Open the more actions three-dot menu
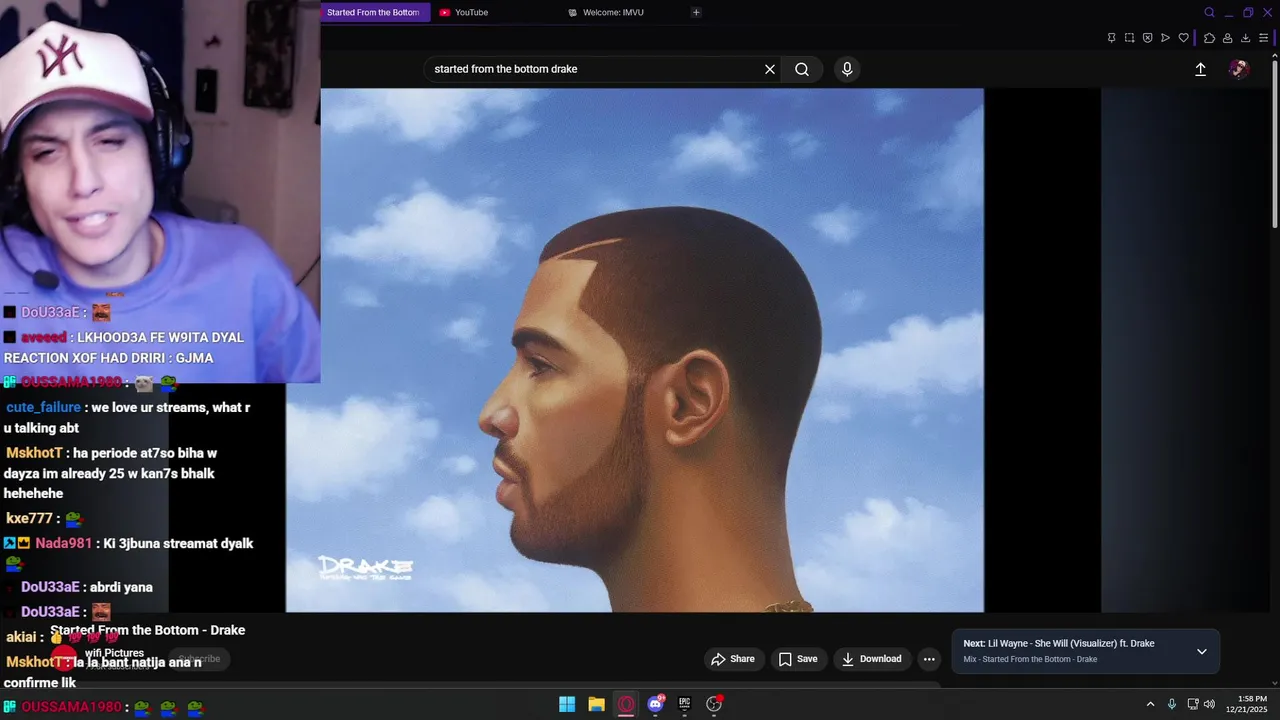 [x=929, y=659]
